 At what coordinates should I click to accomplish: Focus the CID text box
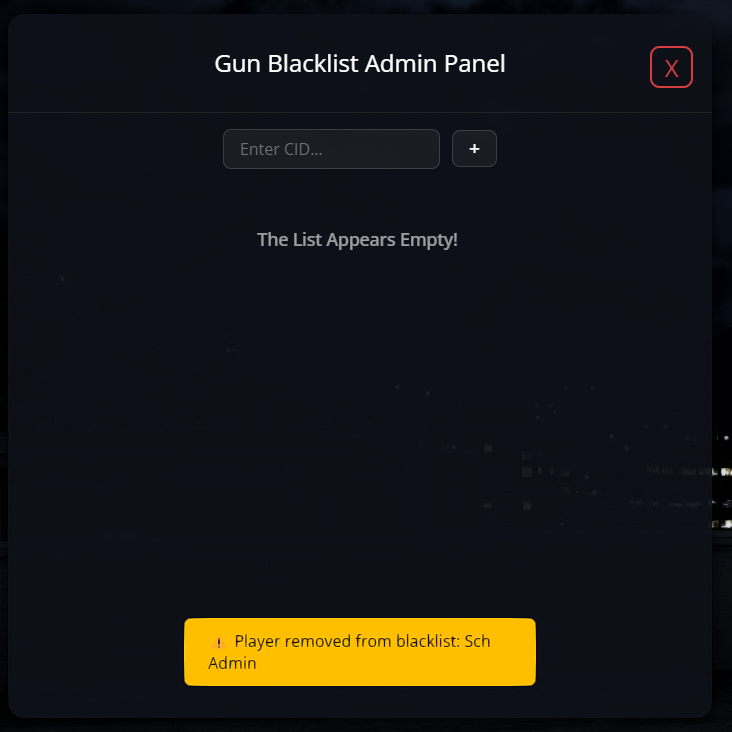331,149
